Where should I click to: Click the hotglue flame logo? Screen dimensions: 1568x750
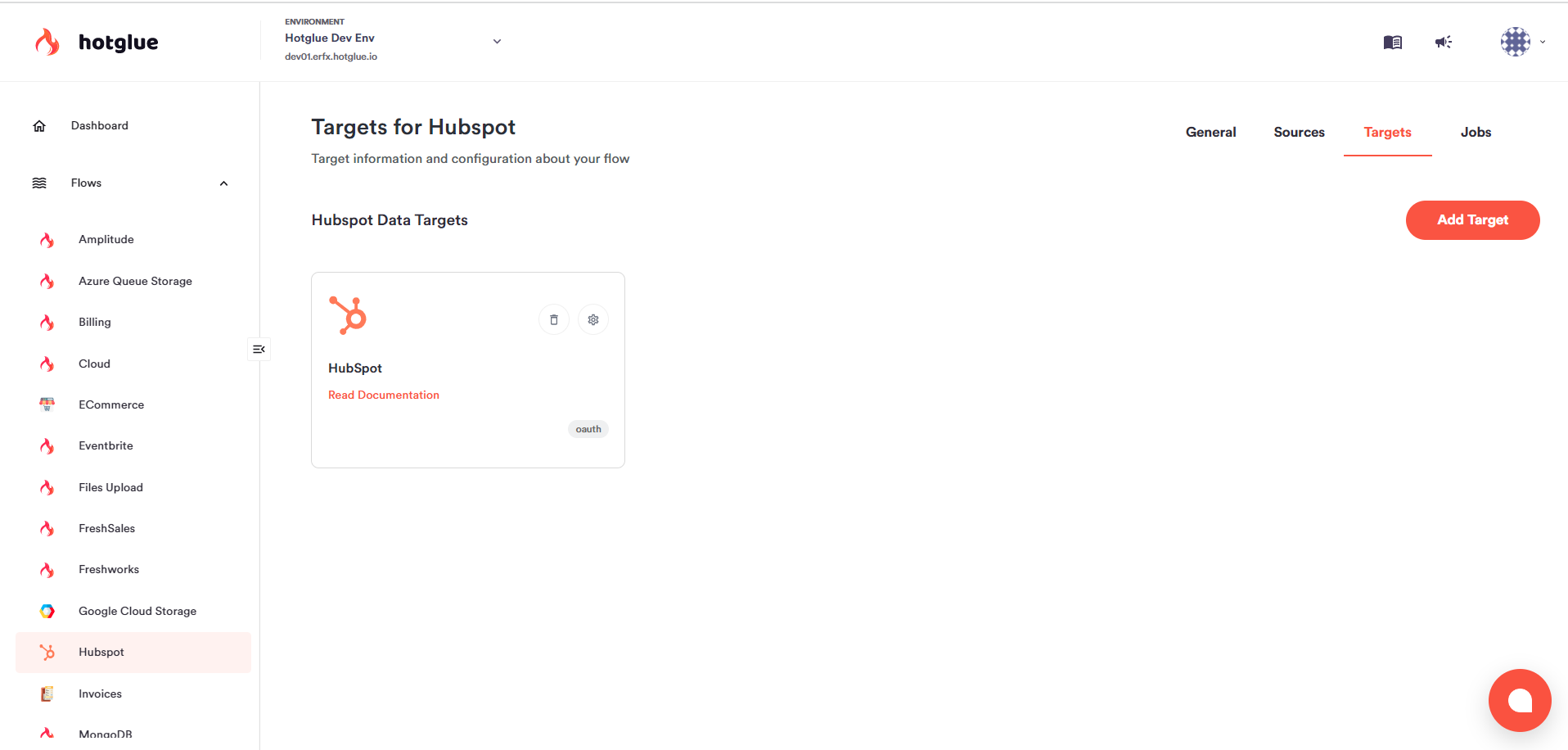click(47, 42)
